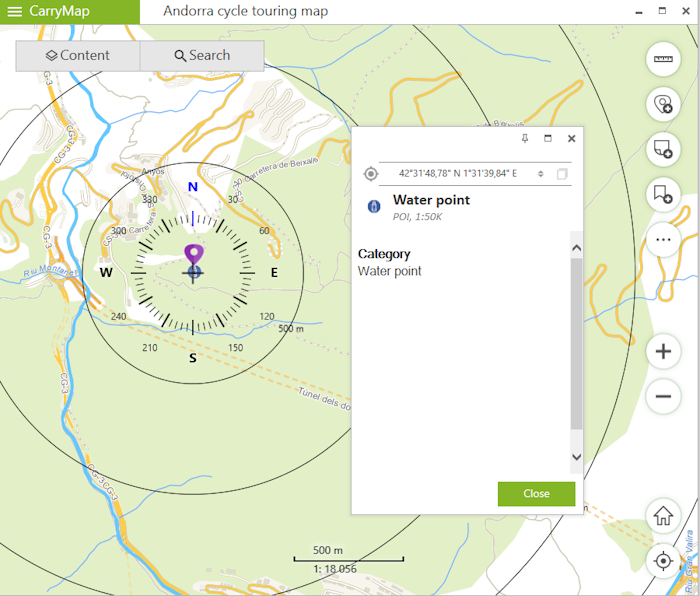Maximize the Water point info panel
Viewport: 700px width, 596px height.
[548, 138]
